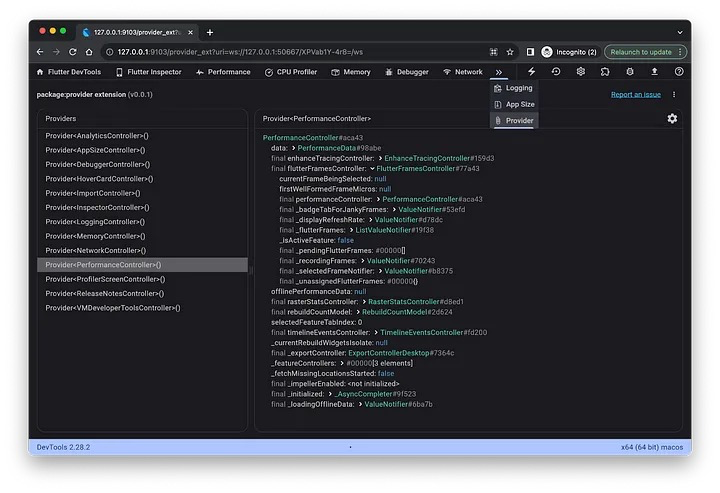Expand the timelineEventsController node
This screenshot has width=720, height=493.
coord(376,332)
